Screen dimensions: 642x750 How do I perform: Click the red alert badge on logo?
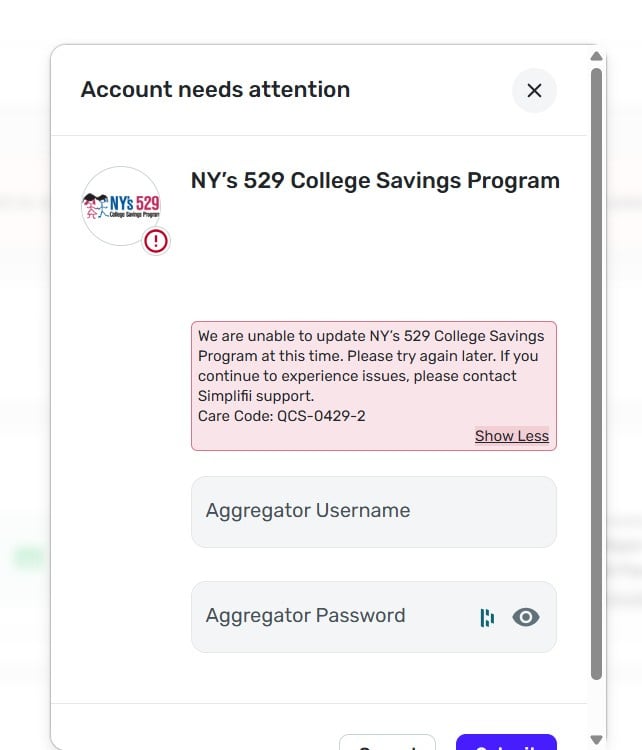(x=156, y=241)
